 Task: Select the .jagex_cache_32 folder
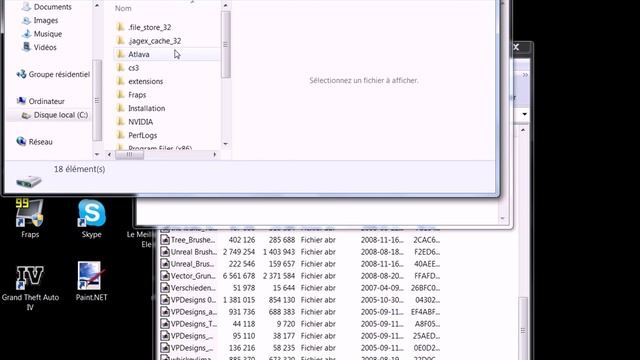pos(149,41)
